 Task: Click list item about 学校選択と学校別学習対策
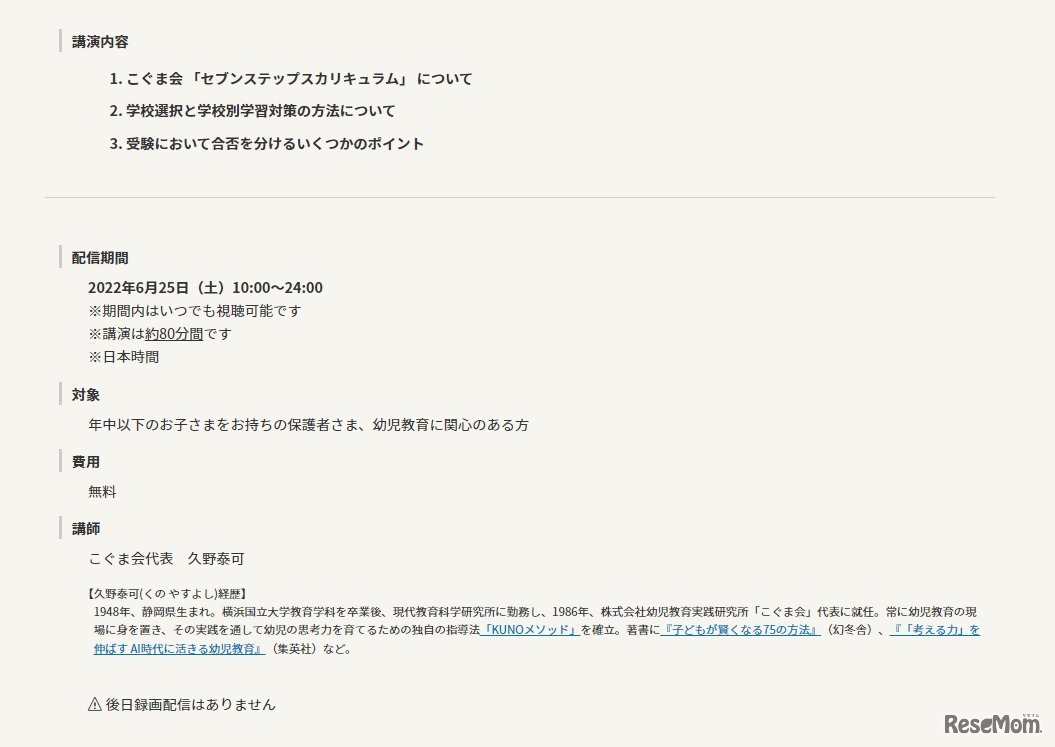click(x=265, y=110)
